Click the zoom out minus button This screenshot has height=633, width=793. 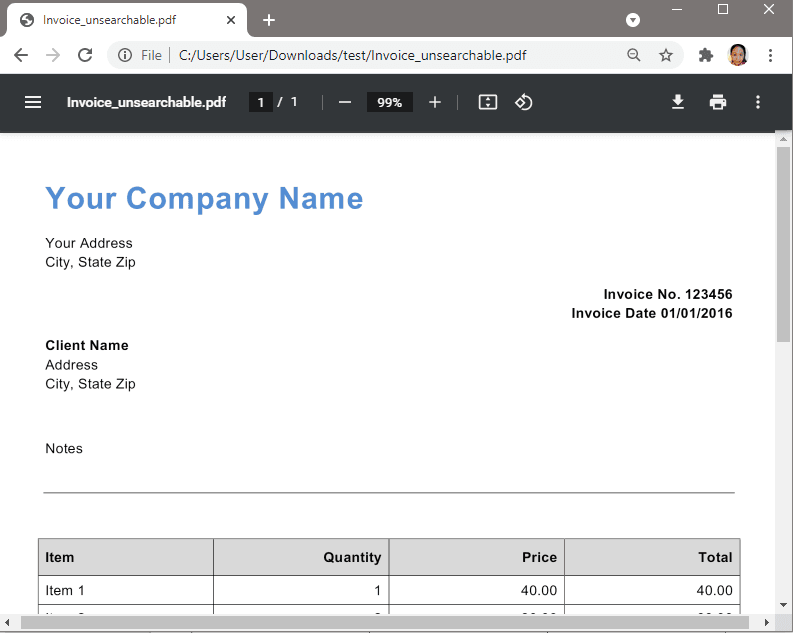345,102
